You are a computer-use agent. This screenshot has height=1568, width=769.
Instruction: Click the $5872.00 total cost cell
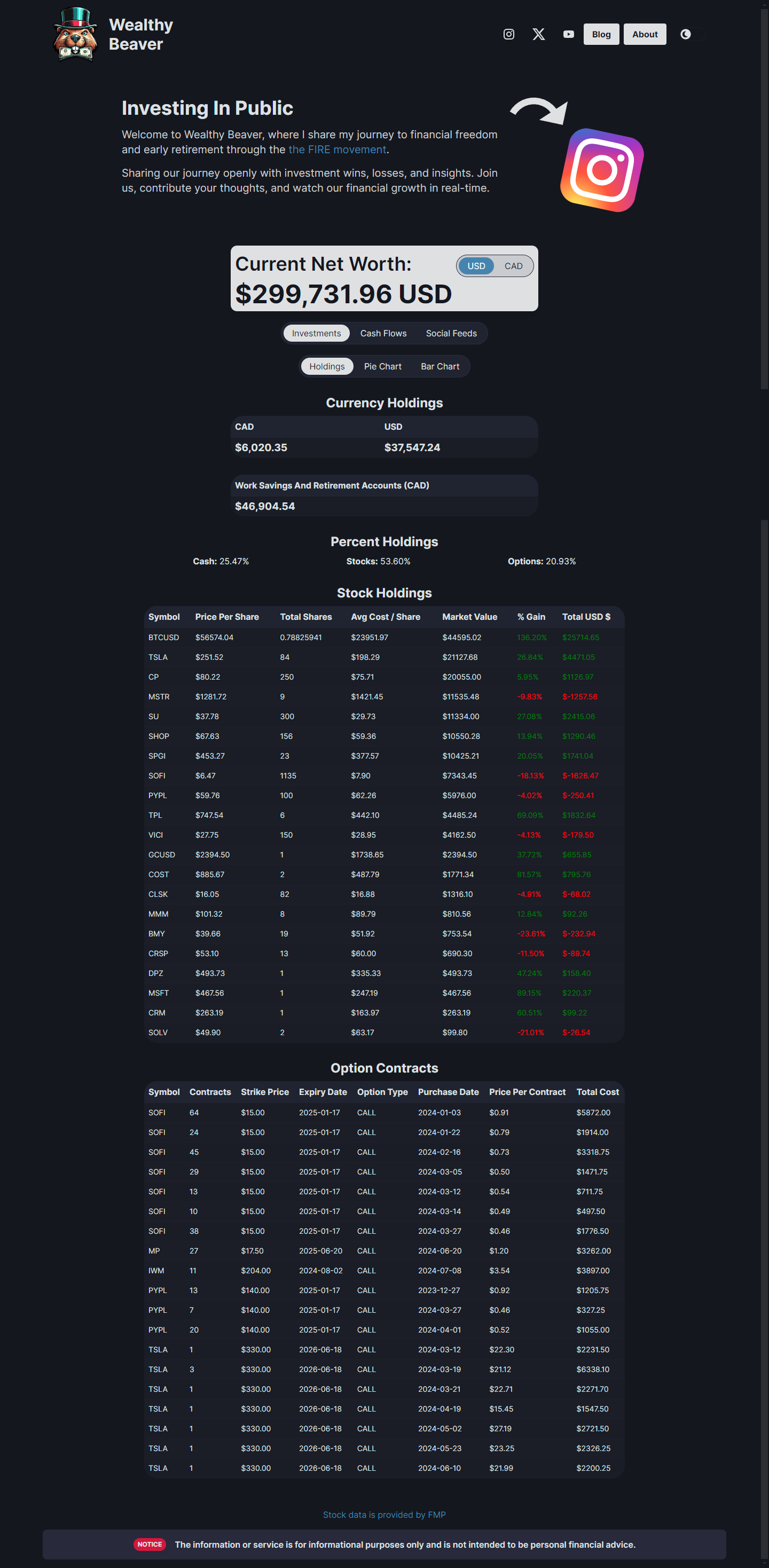[593, 1112]
